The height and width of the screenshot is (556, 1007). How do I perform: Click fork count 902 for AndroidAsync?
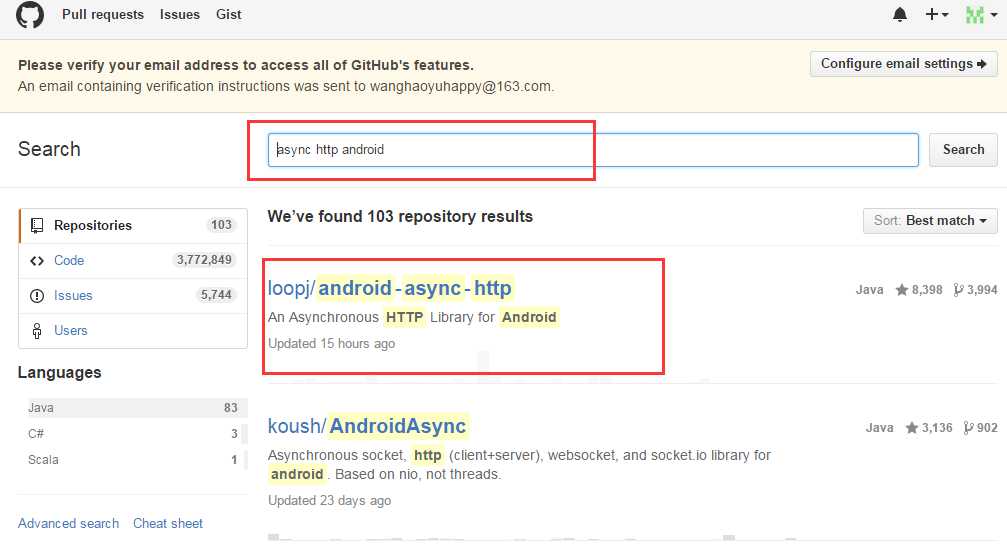pyautogui.click(x=981, y=428)
